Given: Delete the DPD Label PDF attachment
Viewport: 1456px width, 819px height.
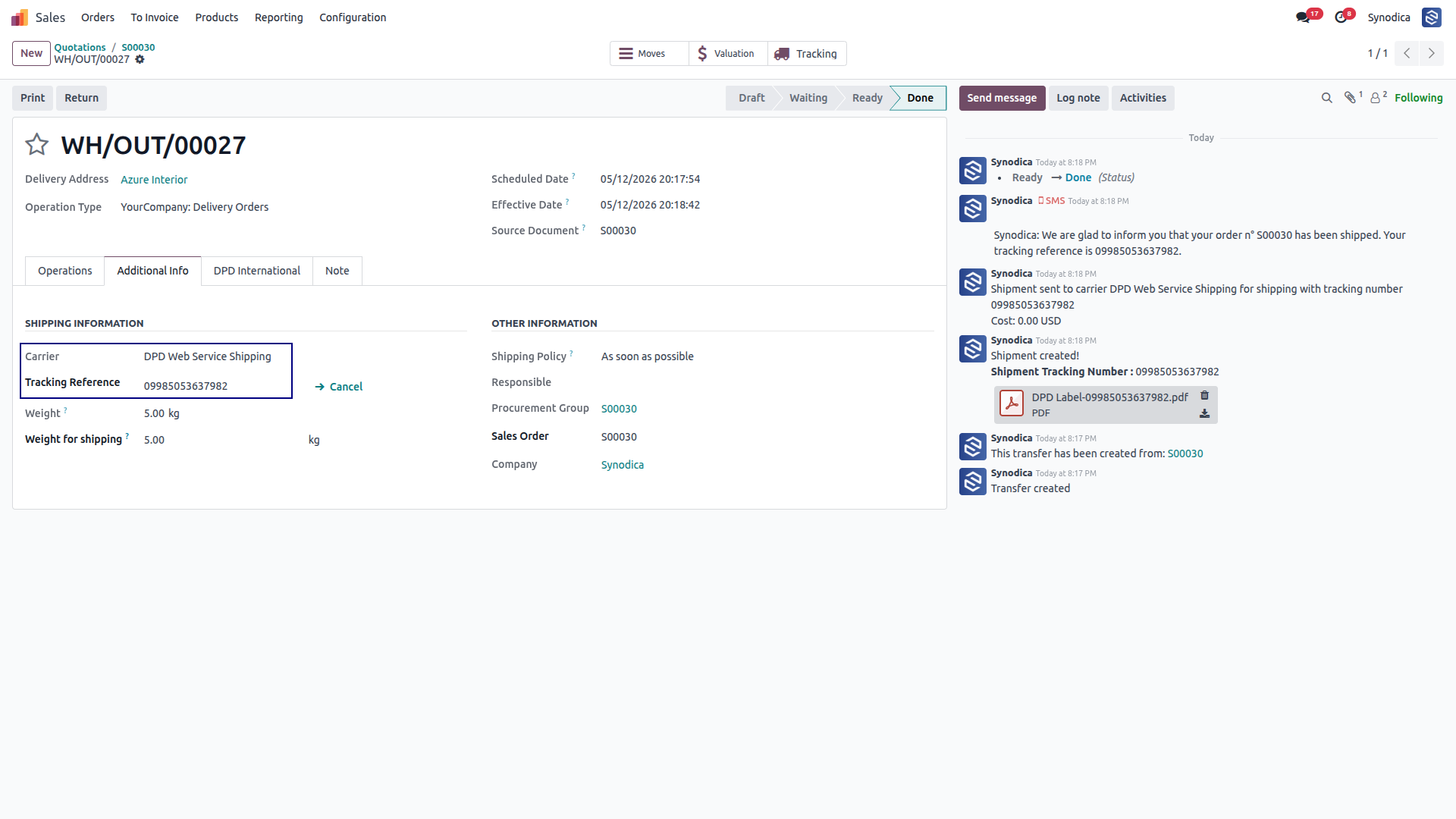Looking at the screenshot, I should [1204, 396].
